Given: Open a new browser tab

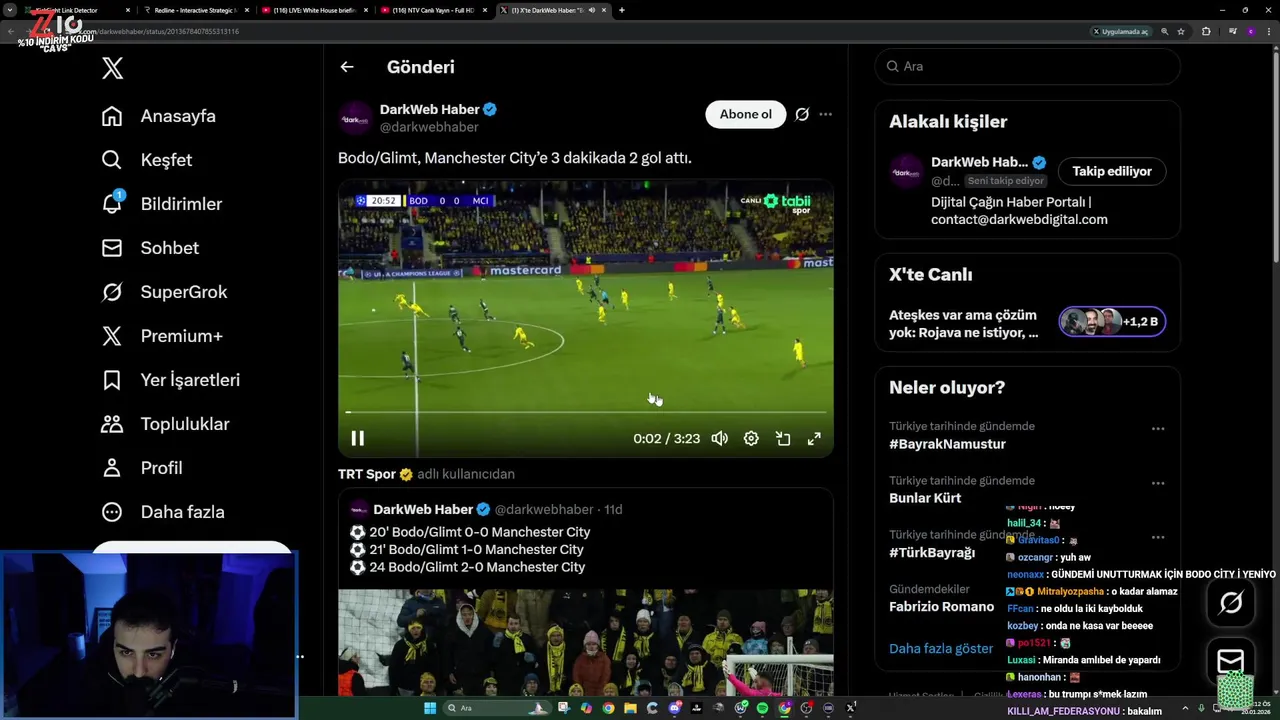Looking at the screenshot, I should 622,10.
